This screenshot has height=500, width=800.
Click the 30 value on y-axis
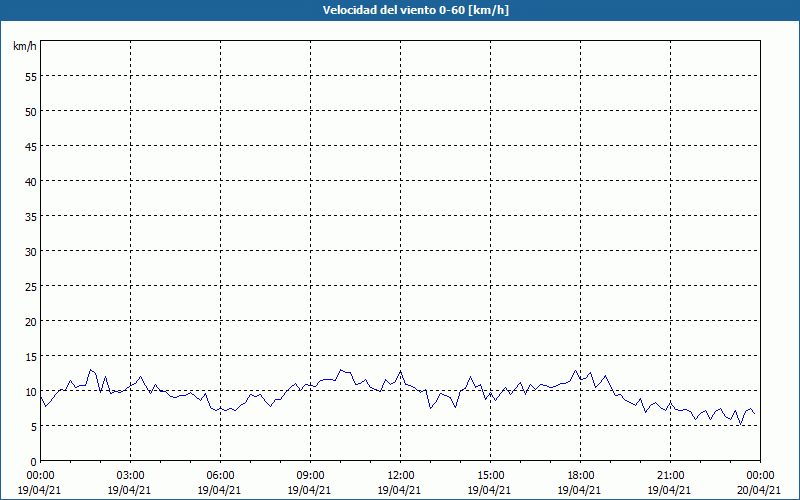click(31, 252)
